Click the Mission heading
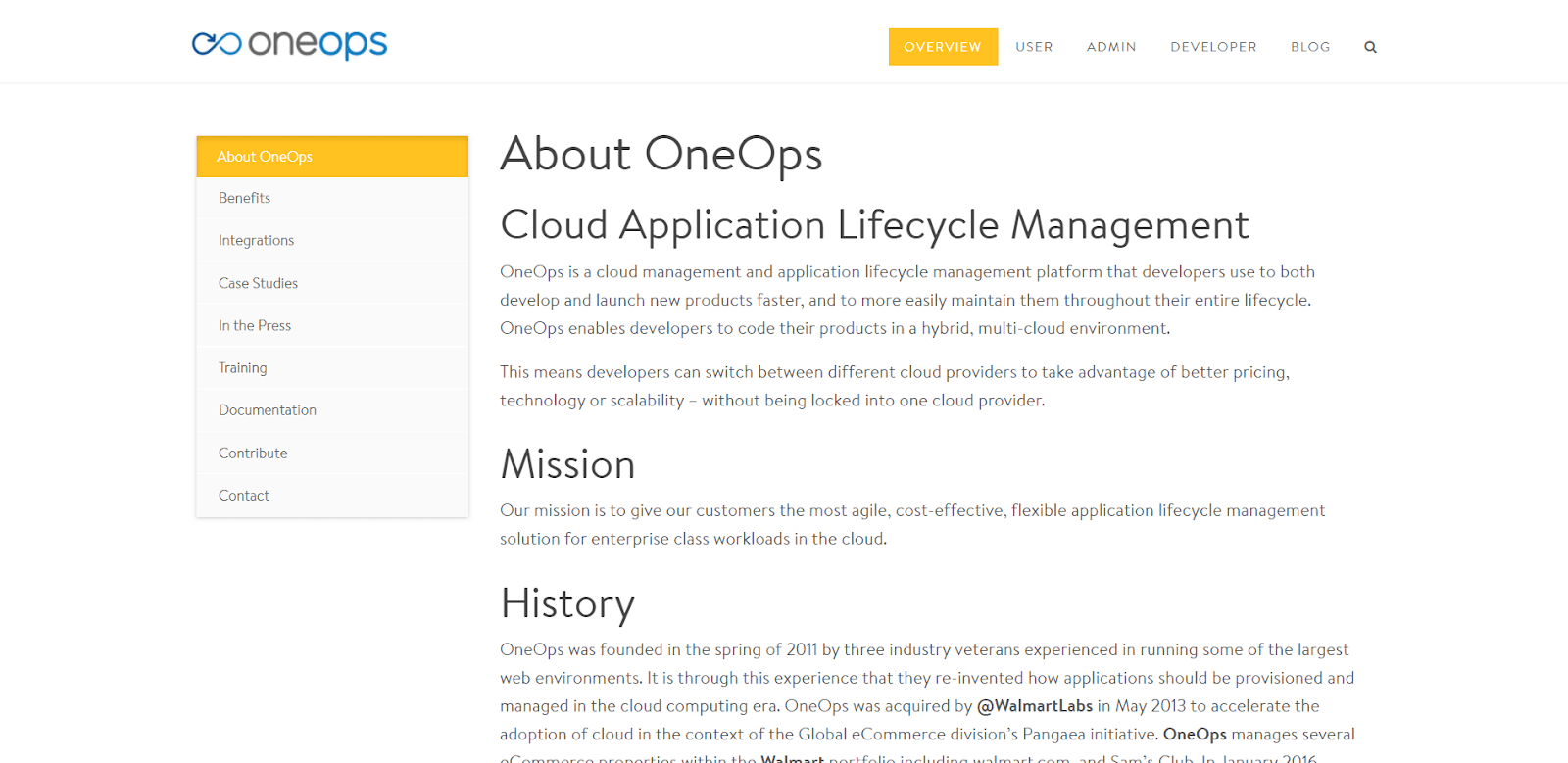The width and height of the screenshot is (1568, 763). [567, 464]
